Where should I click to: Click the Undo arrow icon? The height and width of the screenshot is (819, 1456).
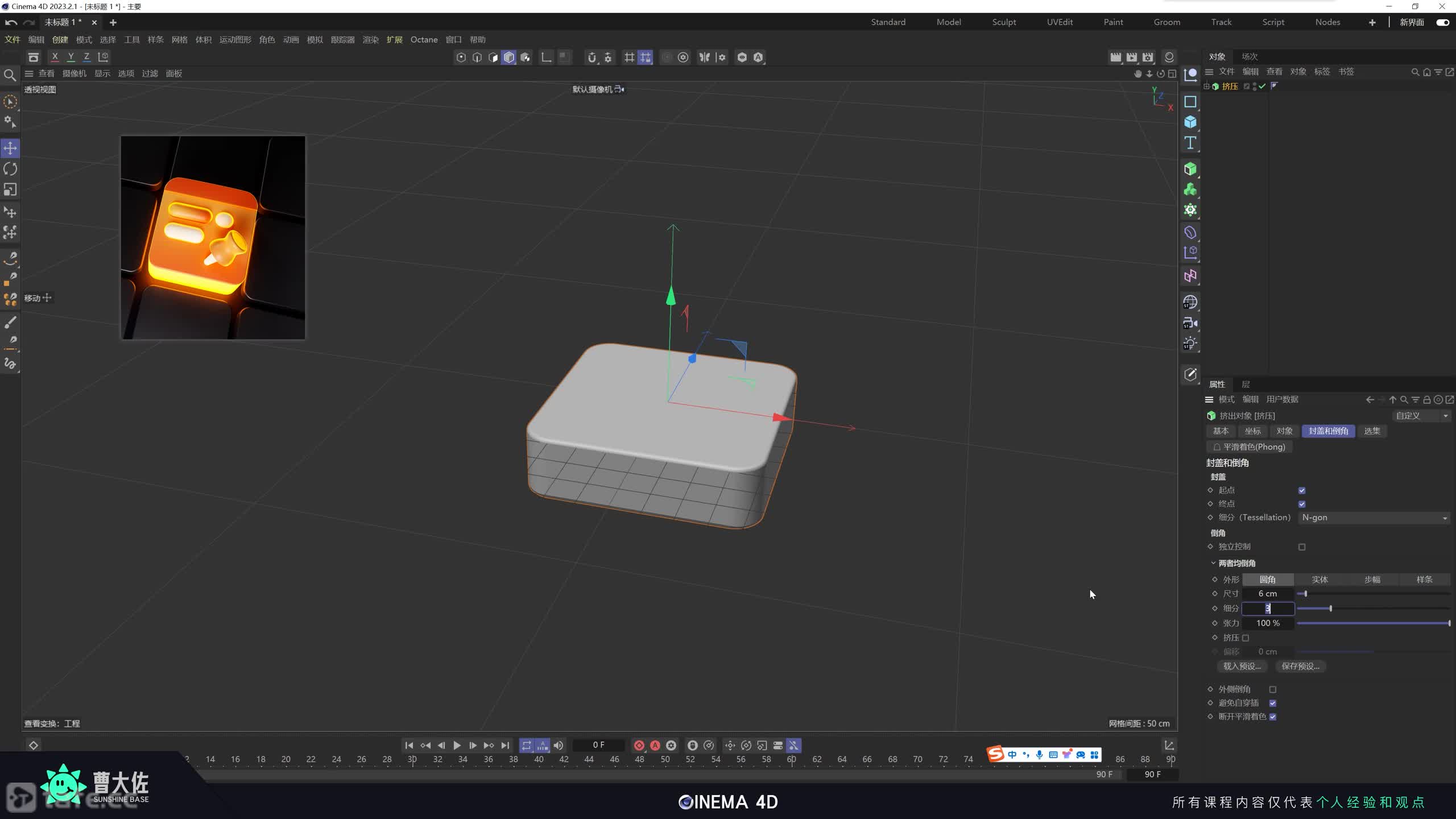click(11, 22)
